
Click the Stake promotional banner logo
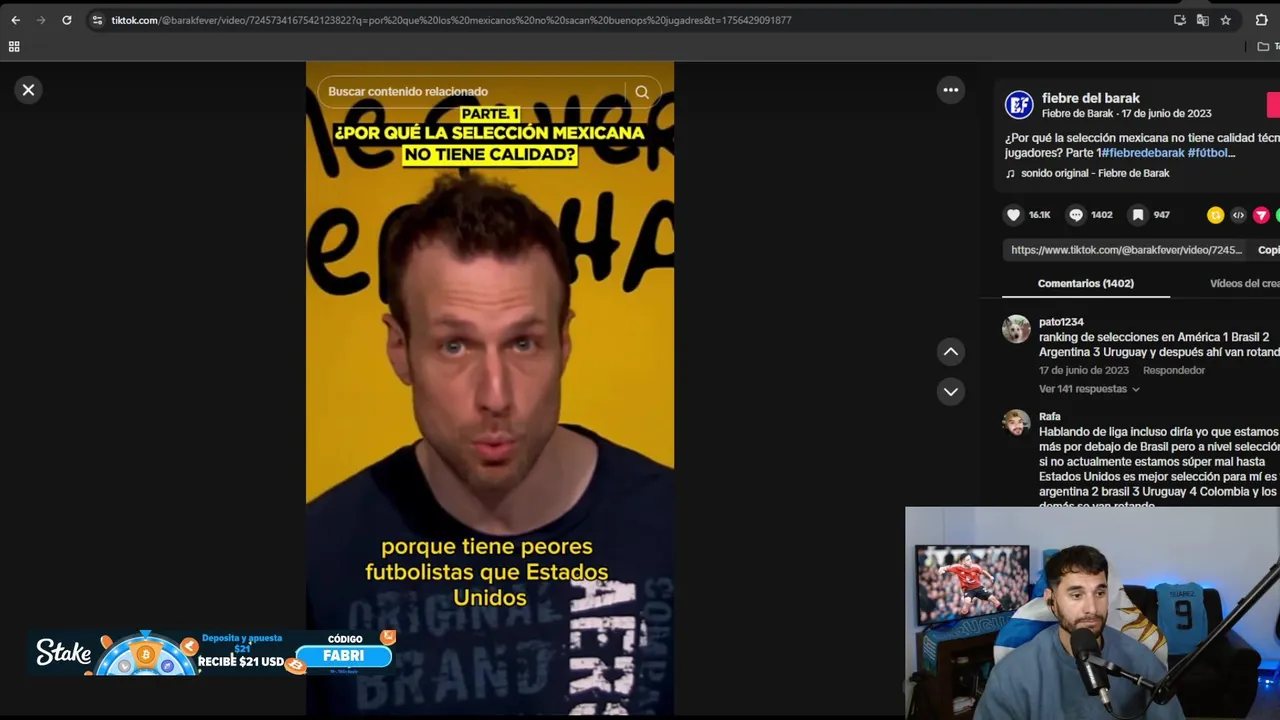pyautogui.click(x=64, y=653)
